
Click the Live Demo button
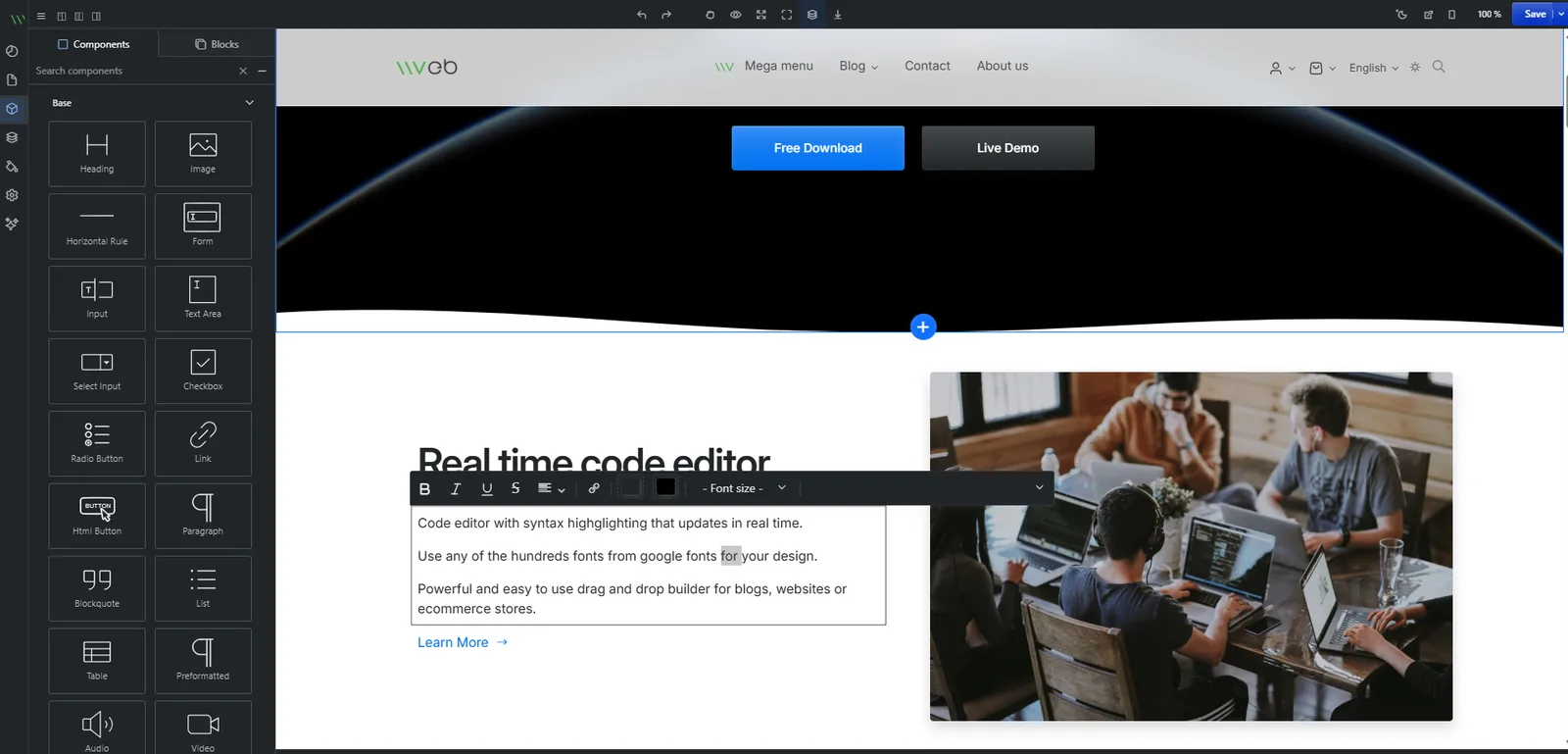point(1007,148)
